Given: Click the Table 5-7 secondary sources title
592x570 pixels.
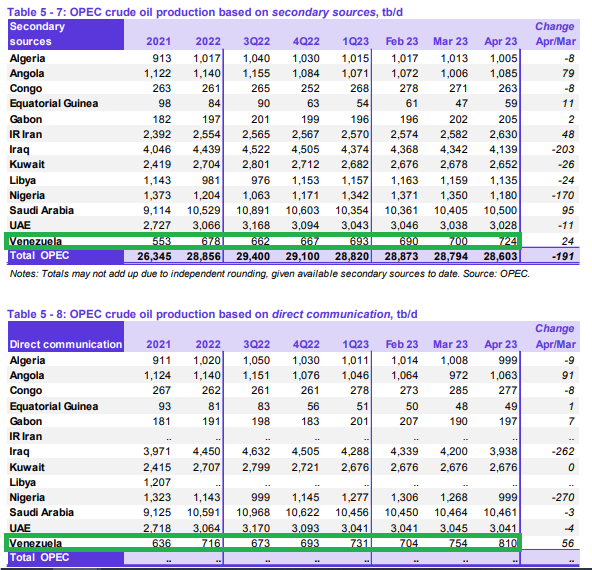Looking at the screenshot, I should click(x=205, y=12).
